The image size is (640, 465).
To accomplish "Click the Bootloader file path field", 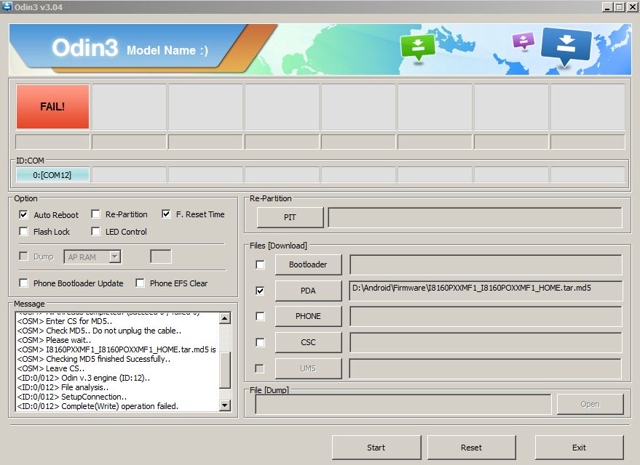I will 486,265.
